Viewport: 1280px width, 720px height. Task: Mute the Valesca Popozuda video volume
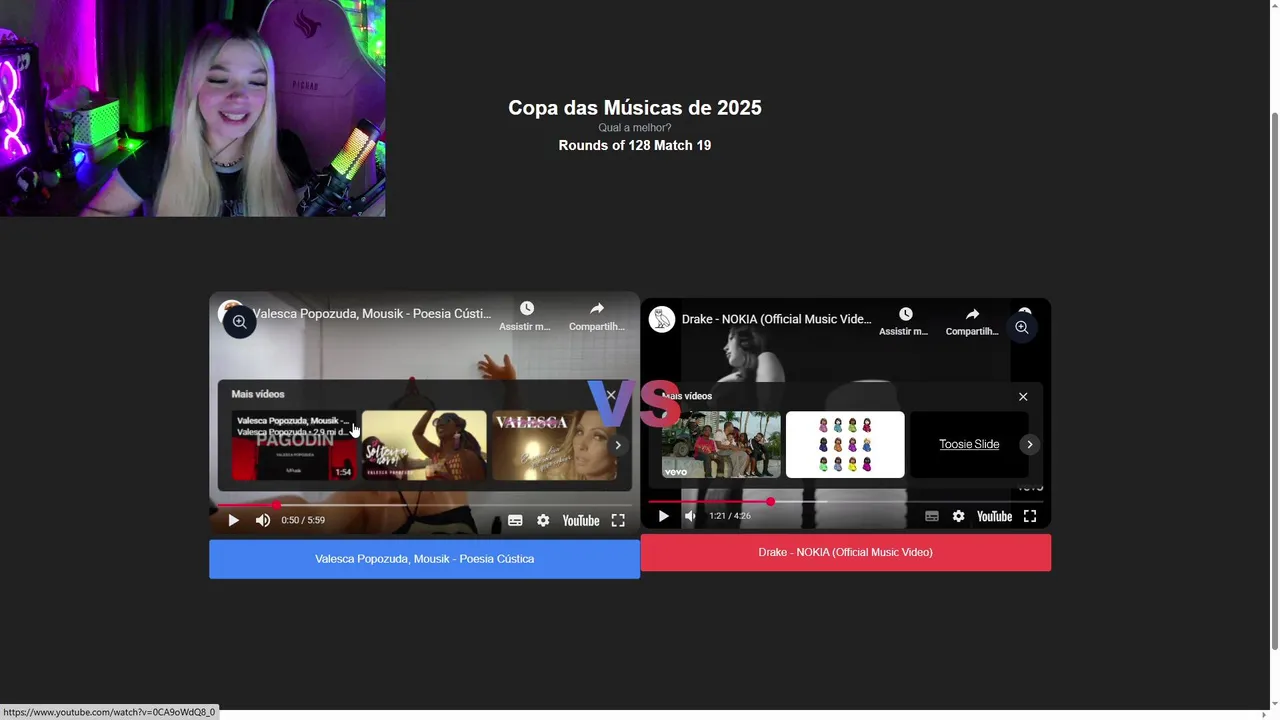pyautogui.click(x=263, y=520)
